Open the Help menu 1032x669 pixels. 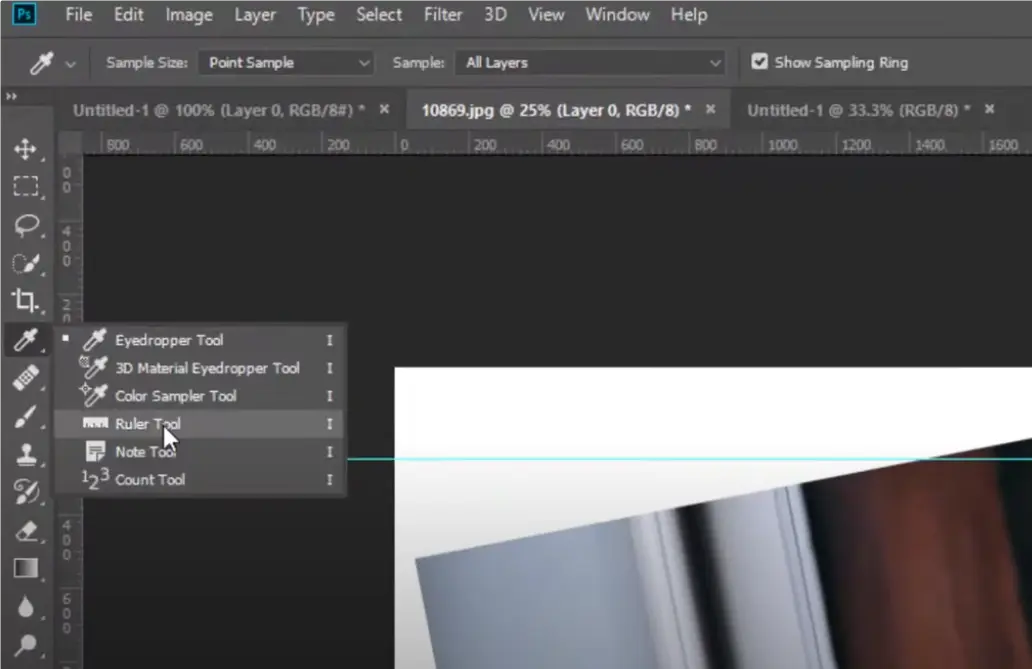[689, 14]
